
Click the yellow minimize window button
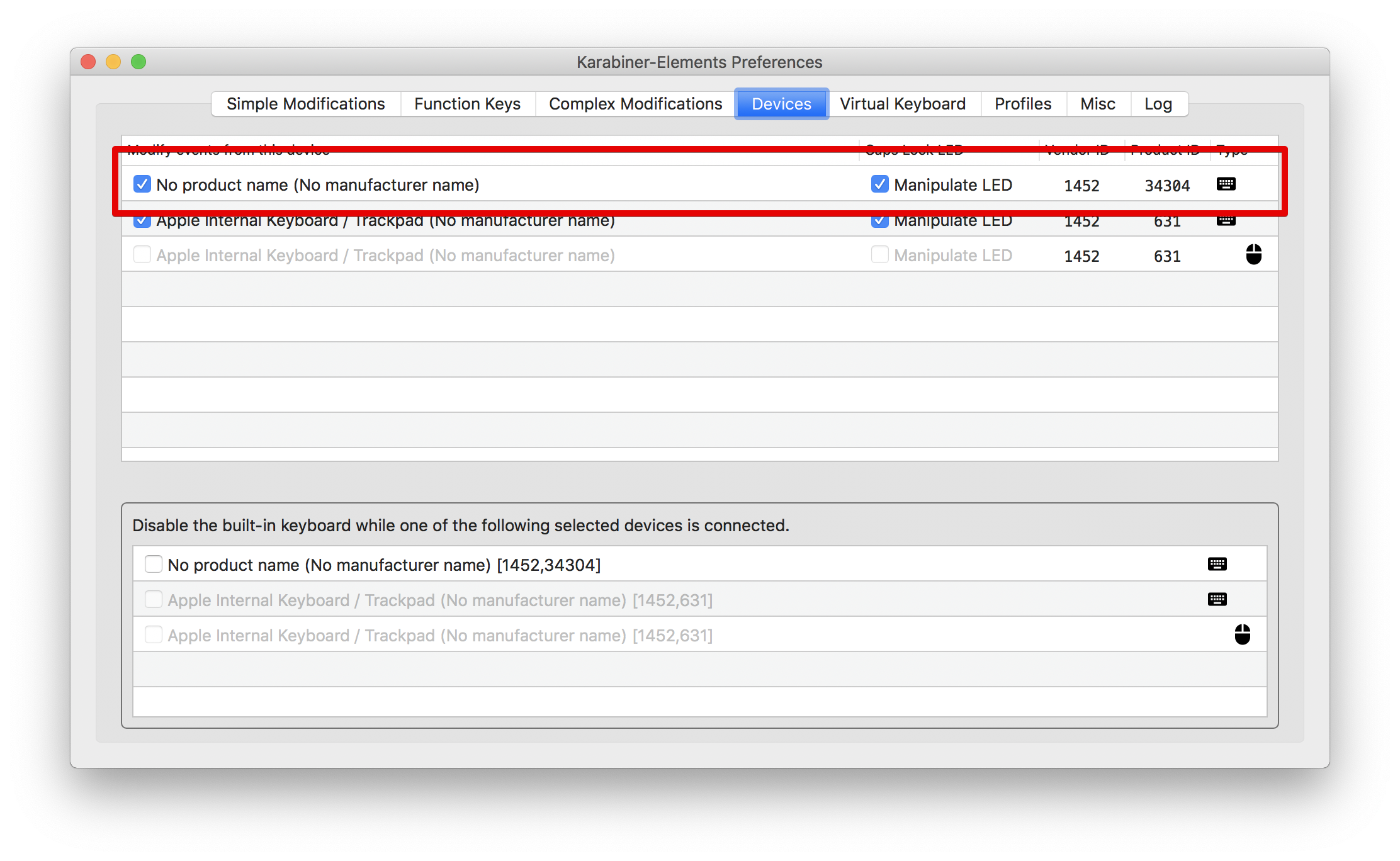click(x=113, y=62)
